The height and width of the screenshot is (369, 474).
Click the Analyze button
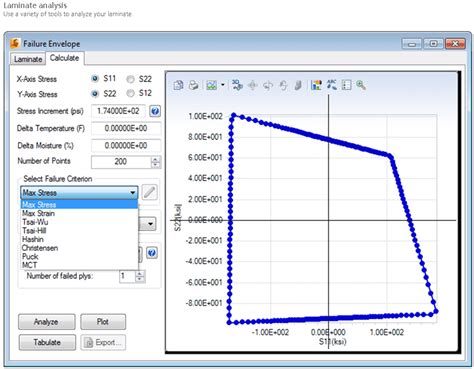(46, 322)
